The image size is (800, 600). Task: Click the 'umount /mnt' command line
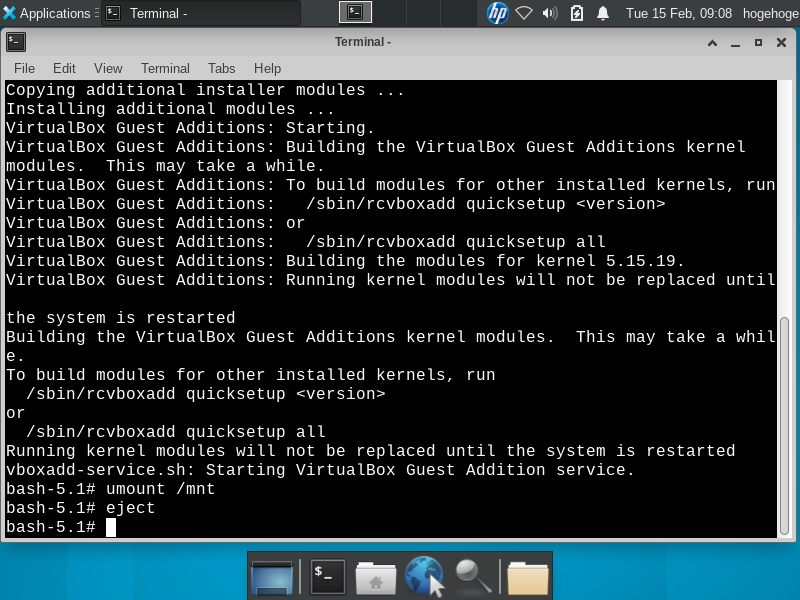[x=111, y=489]
